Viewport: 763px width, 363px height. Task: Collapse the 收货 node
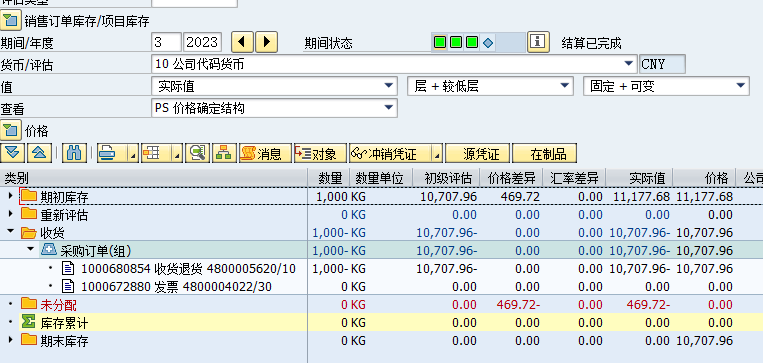[x=11, y=232]
